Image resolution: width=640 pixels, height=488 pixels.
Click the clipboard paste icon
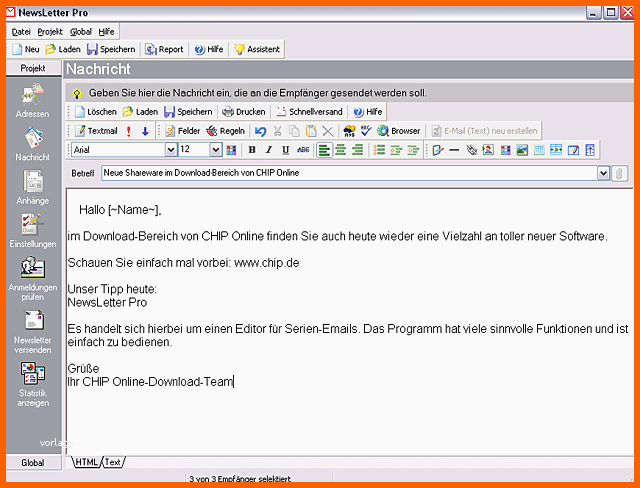[311, 131]
